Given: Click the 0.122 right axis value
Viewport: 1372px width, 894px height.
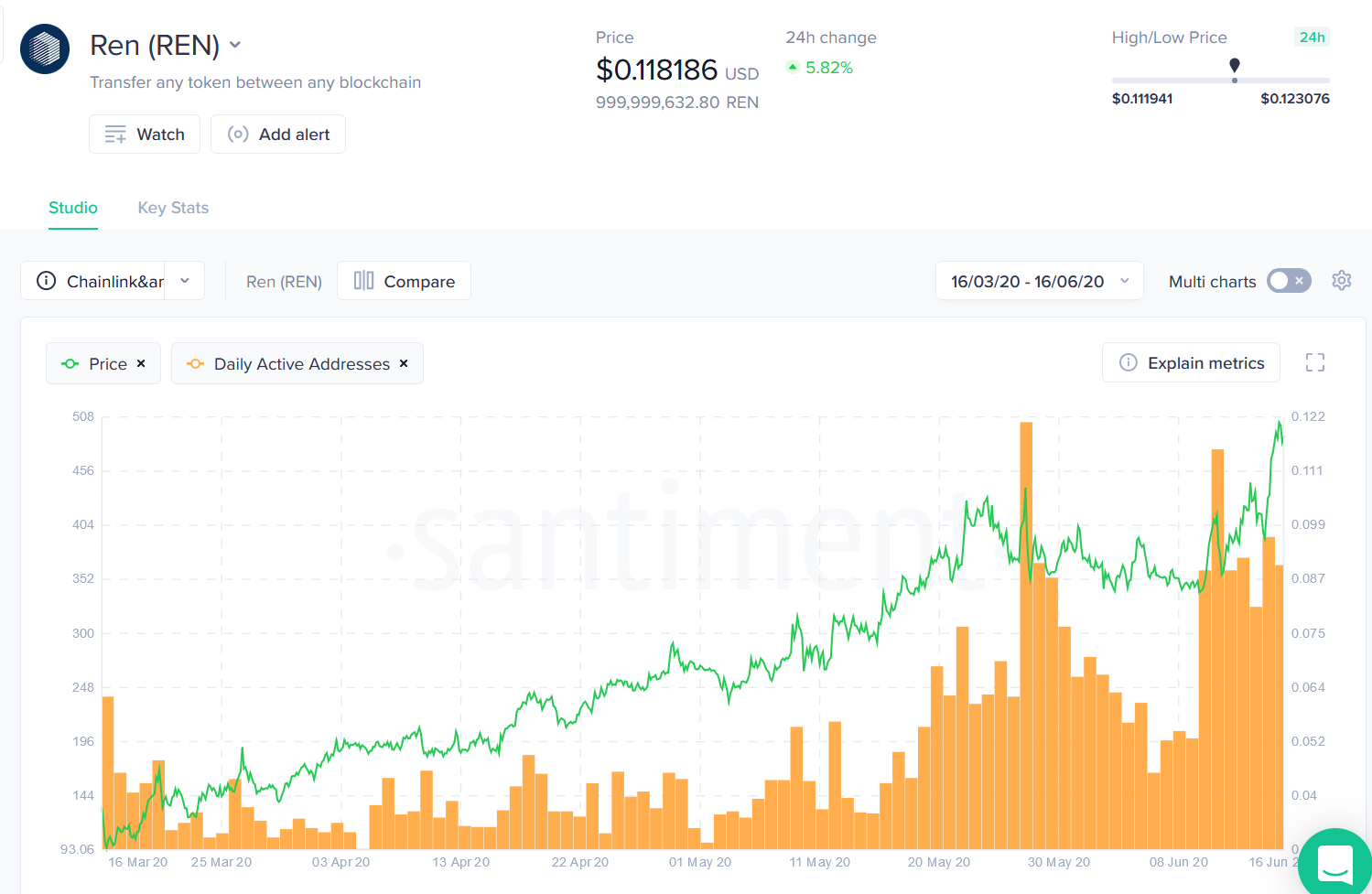Looking at the screenshot, I should (x=1308, y=416).
